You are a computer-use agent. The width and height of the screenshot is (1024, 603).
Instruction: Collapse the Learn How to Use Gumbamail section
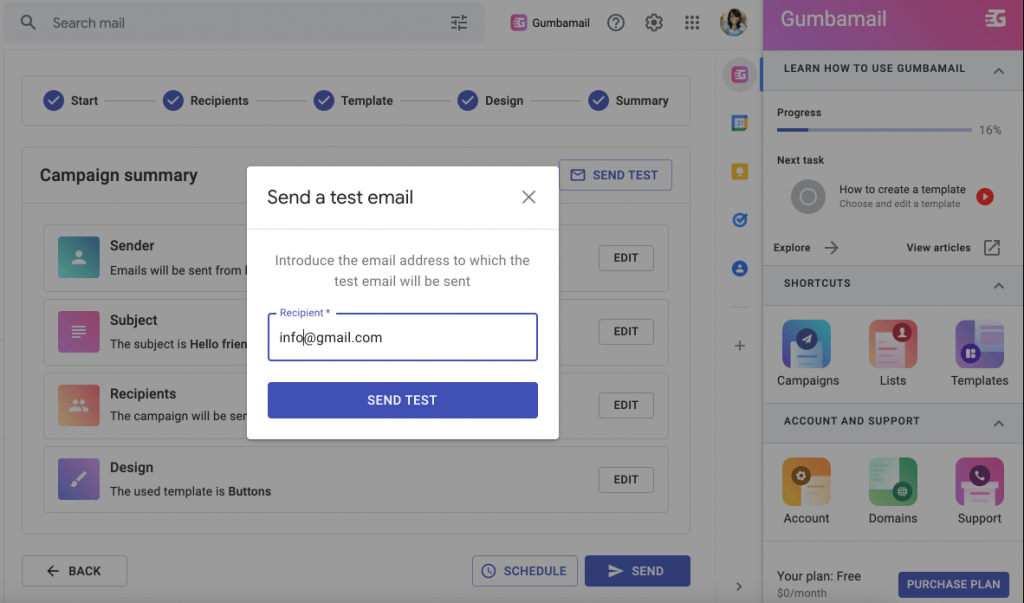(x=998, y=70)
